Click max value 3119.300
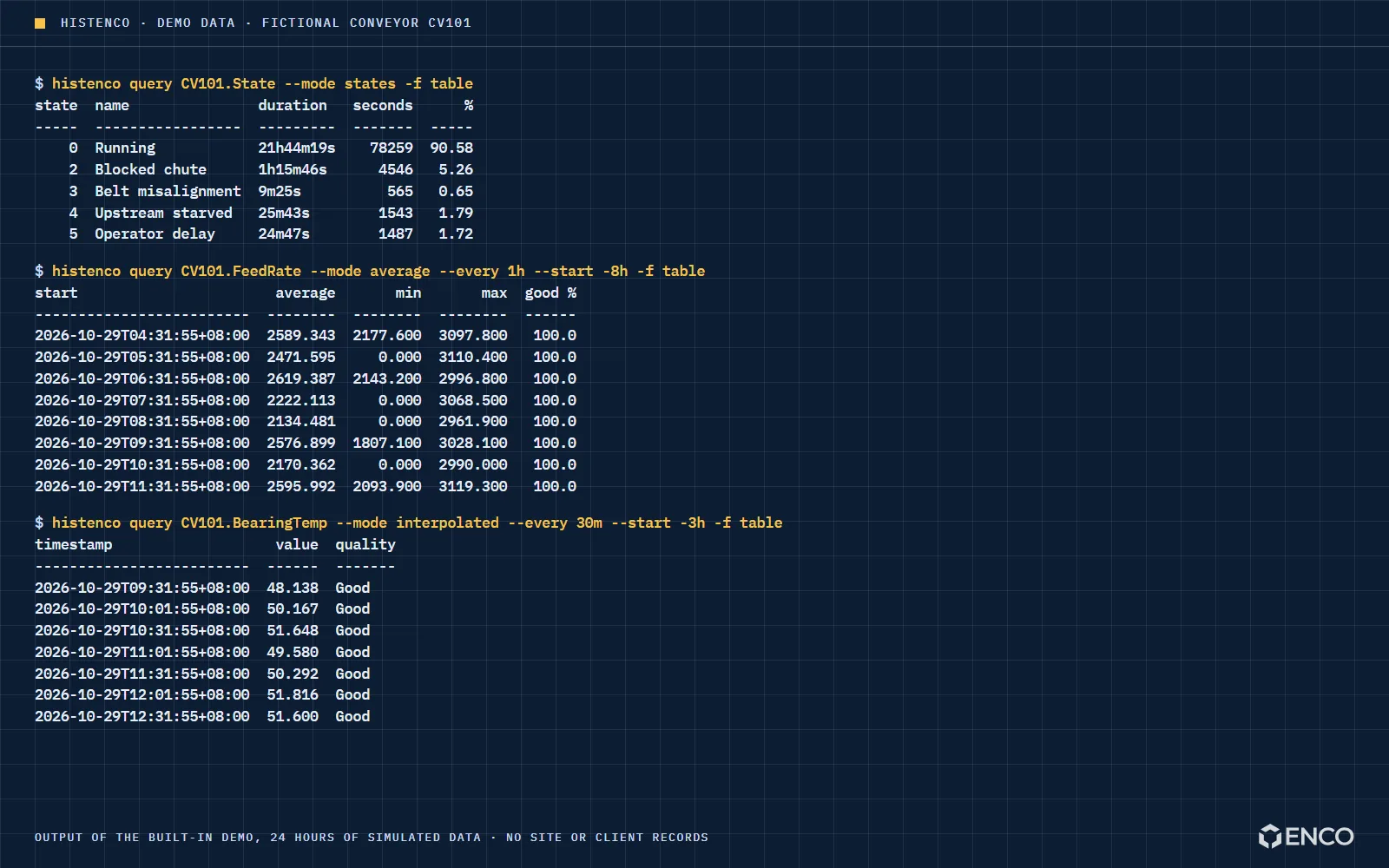Screen dimensions: 1389x868 tap(473, 486)
